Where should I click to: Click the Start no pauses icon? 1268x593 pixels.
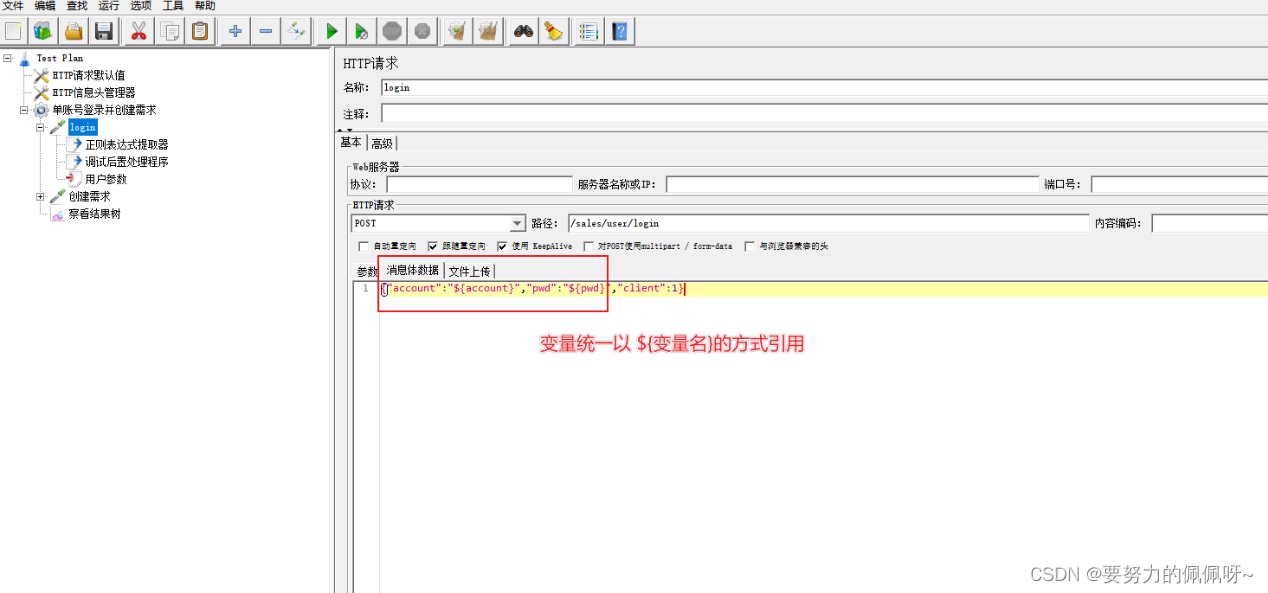point(361,30)
